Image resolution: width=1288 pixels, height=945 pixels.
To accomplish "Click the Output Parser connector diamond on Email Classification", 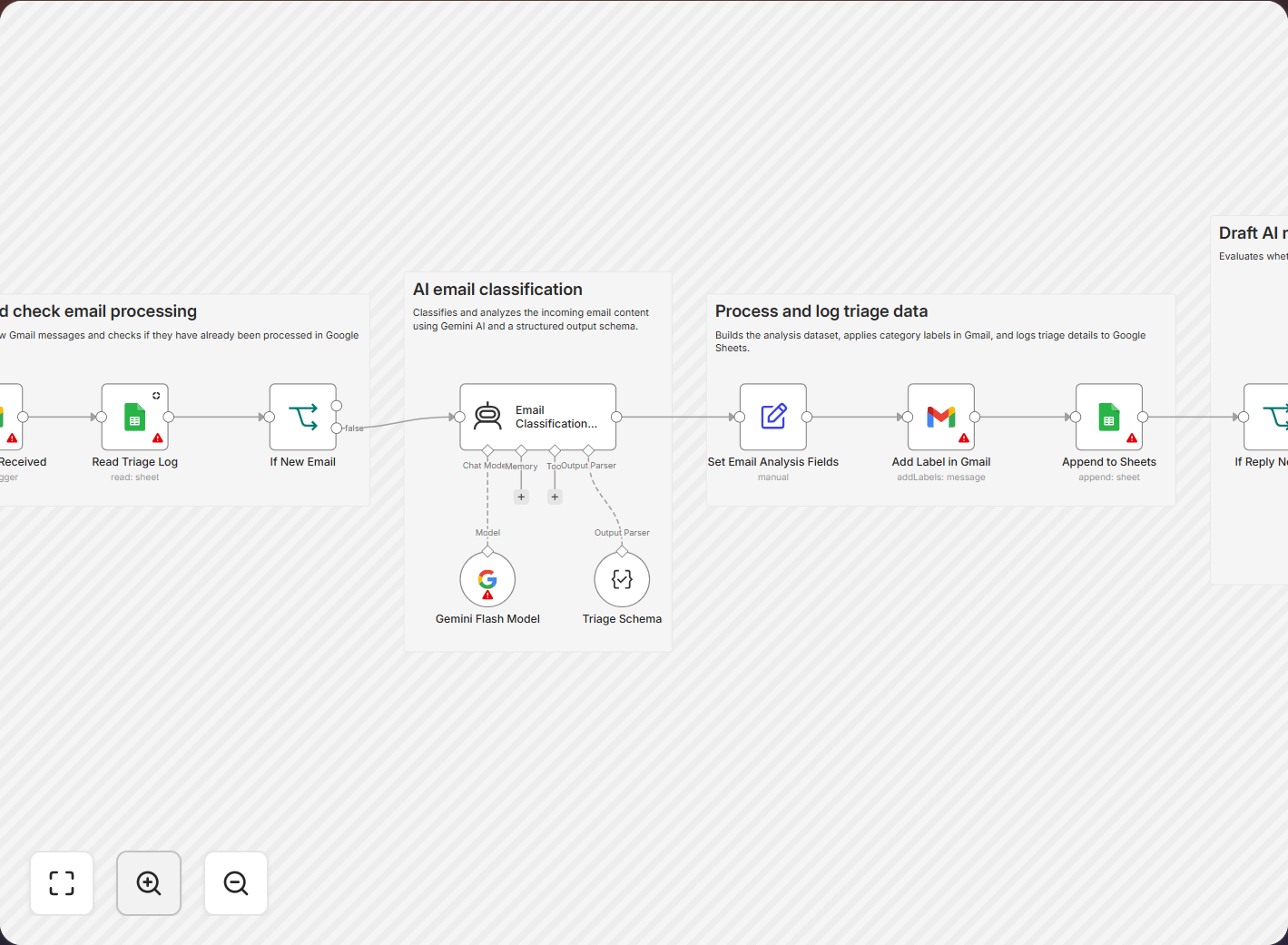I will (x=588, y=450).
